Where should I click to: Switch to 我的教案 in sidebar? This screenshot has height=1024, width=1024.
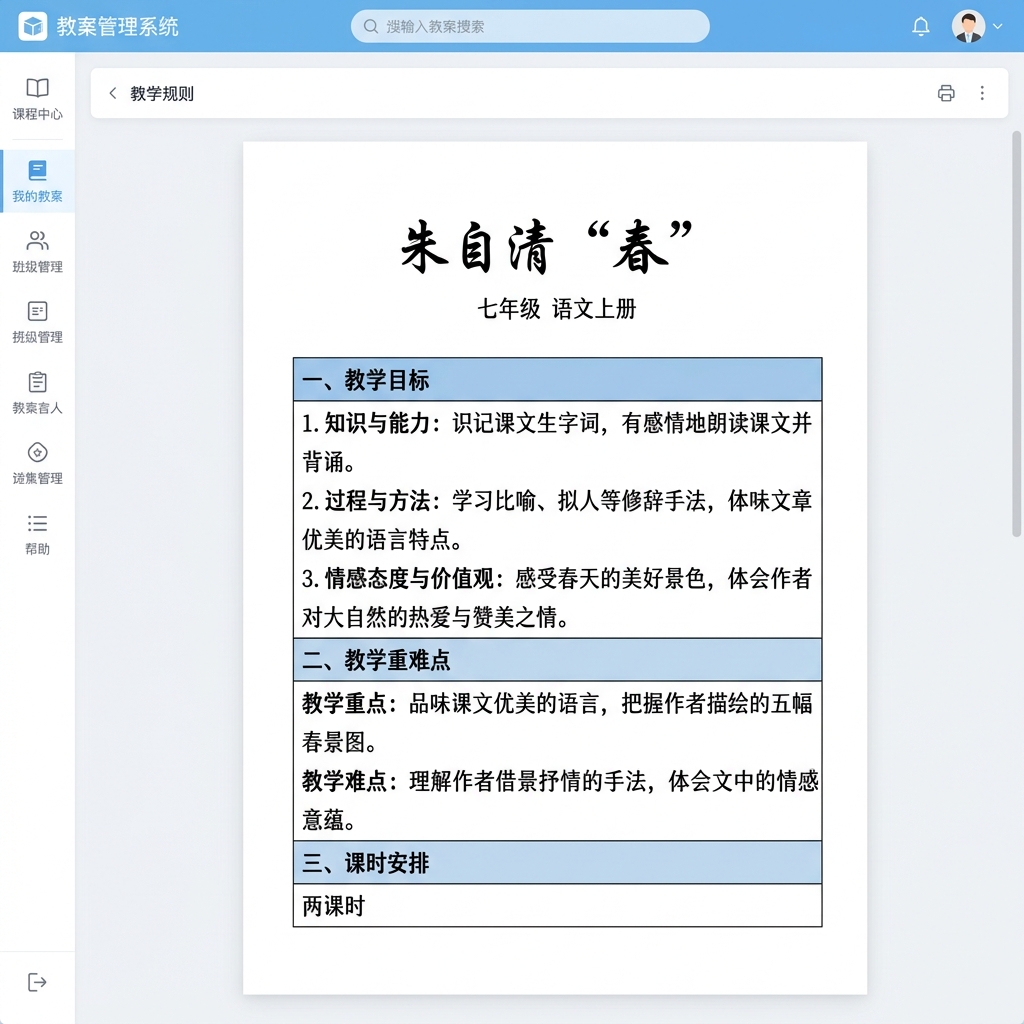click(37, 181)
